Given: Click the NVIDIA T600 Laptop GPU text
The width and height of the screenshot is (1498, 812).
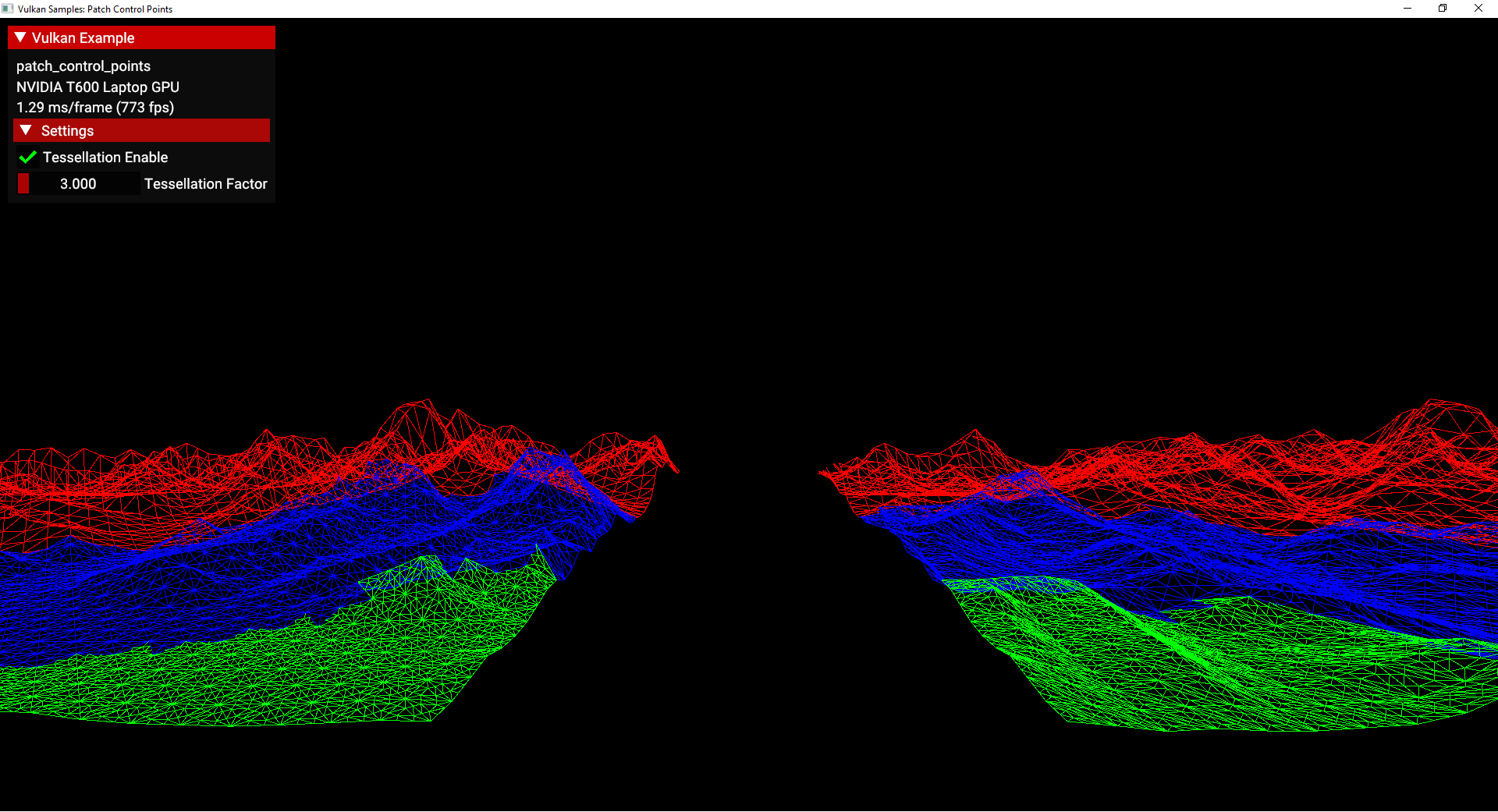Looking at the screenshot, I should 98,87.
